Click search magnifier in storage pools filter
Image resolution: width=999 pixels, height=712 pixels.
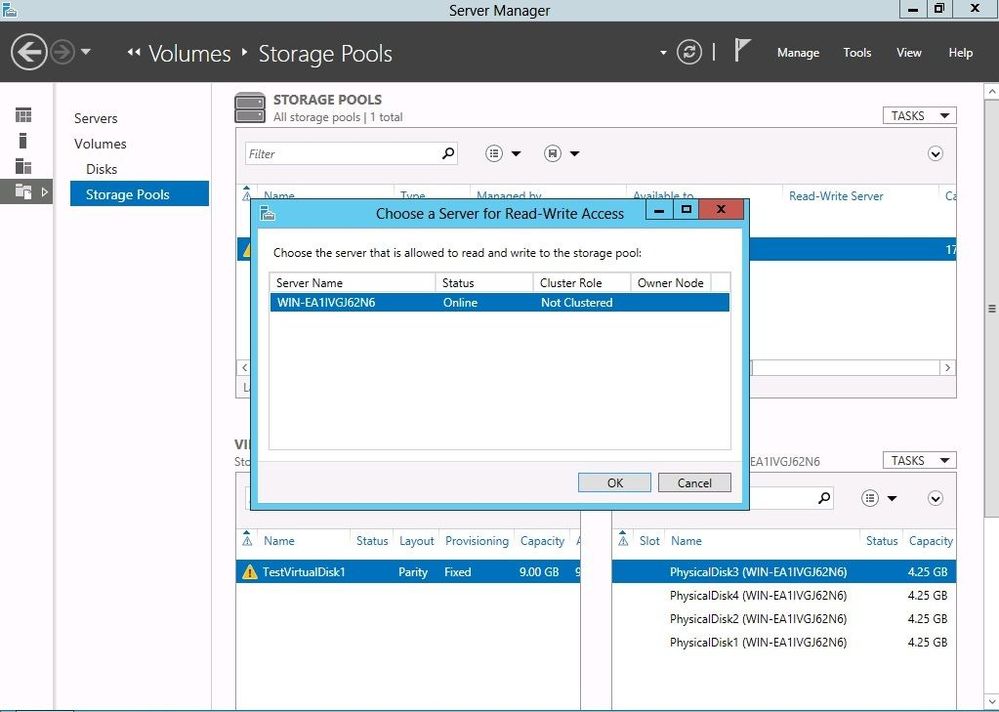[x=449, y=153]
